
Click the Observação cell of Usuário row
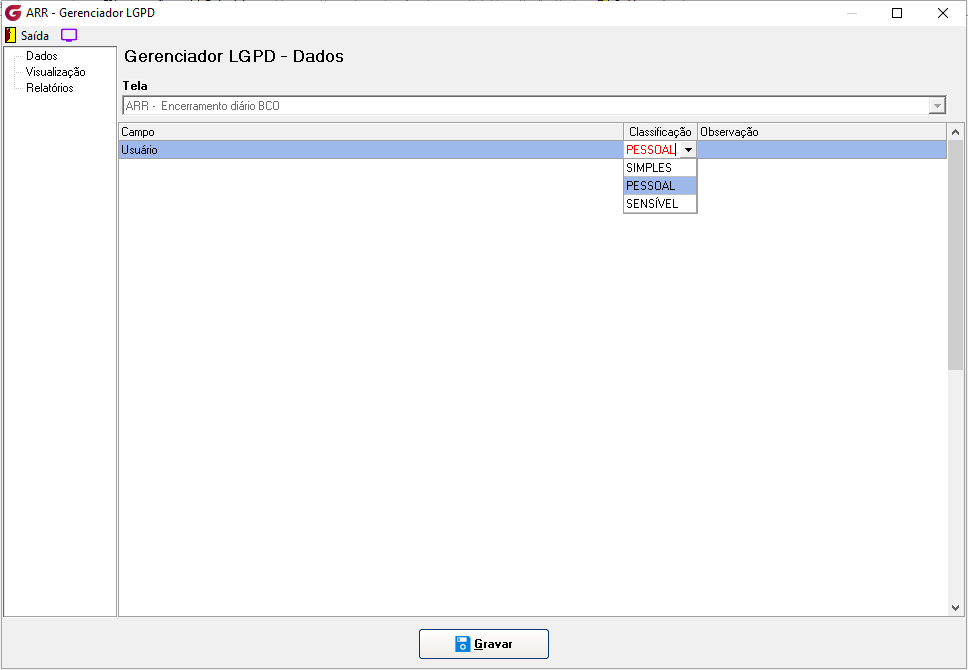tap(822, 150)
